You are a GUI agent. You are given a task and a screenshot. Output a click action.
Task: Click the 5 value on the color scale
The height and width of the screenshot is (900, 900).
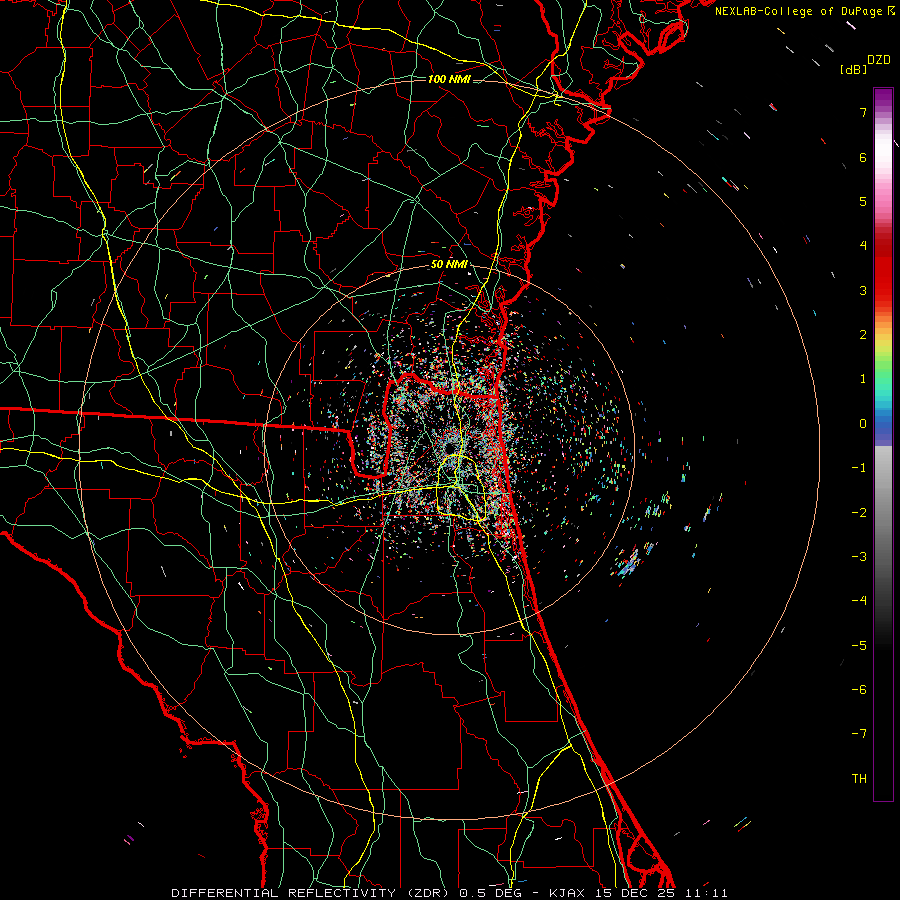click(x=863, y=201)
